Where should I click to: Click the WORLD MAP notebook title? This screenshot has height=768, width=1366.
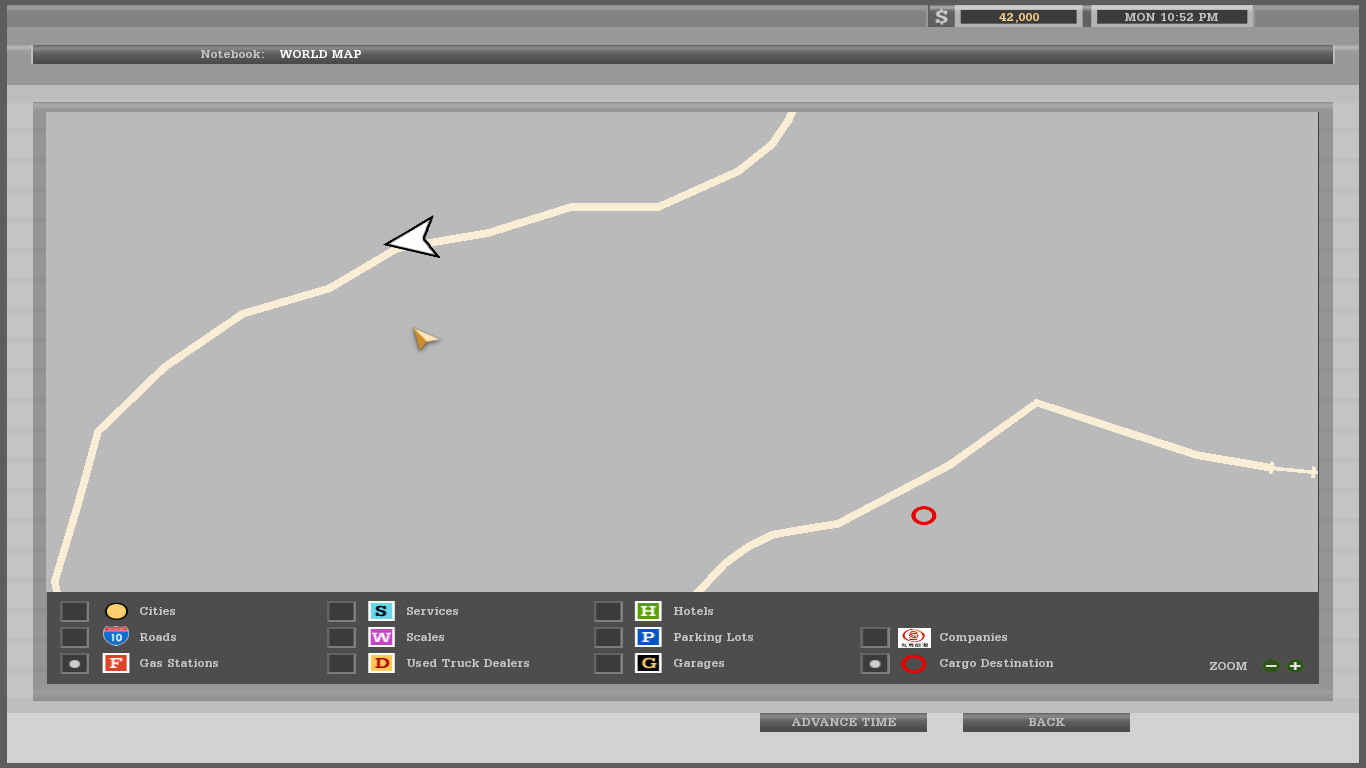click(x=320, y=54)
